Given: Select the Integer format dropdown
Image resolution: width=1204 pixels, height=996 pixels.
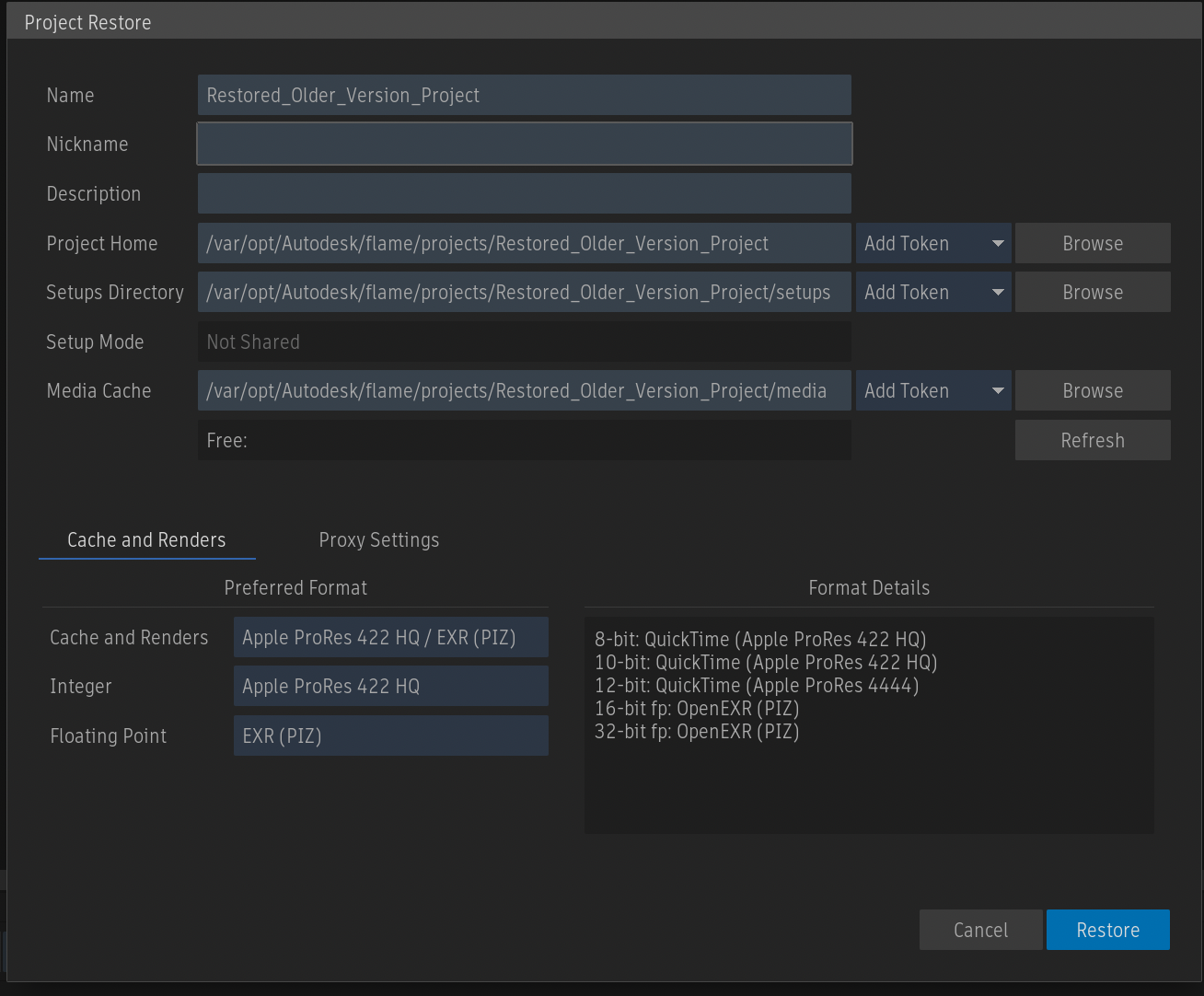Looking at the screenshot, I should (390, 687).
